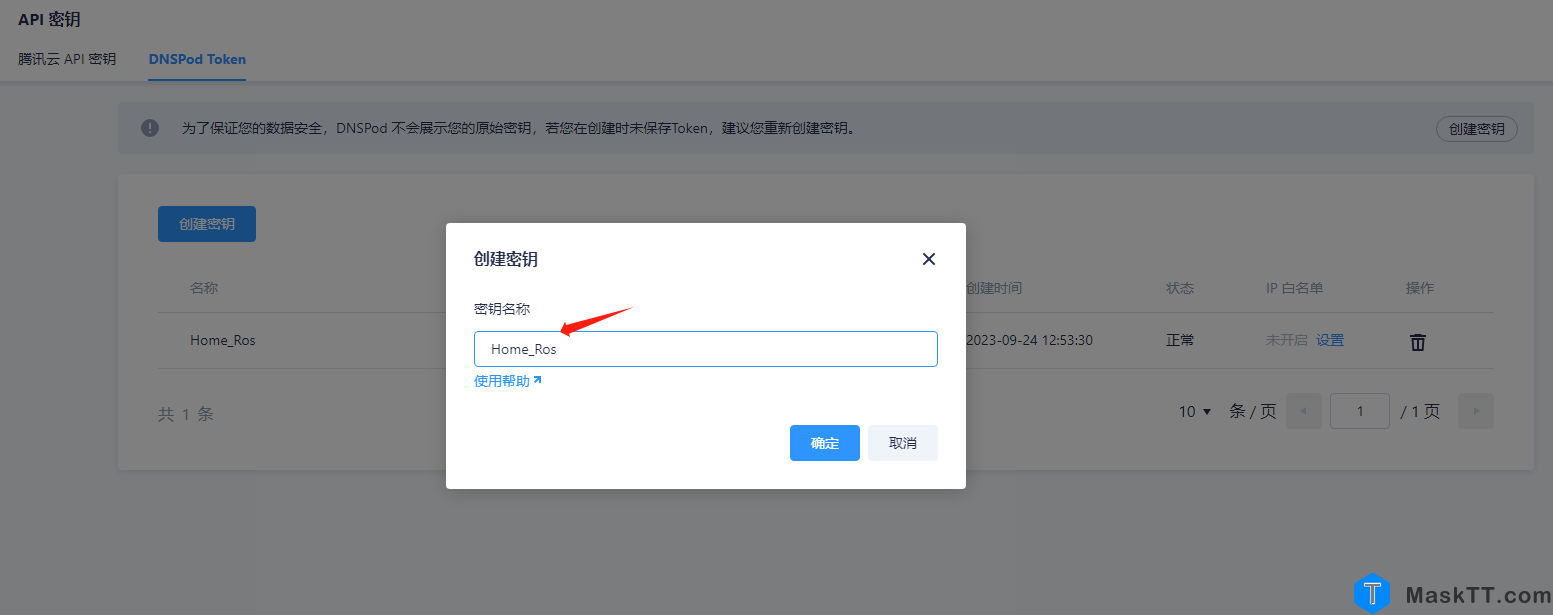Go to the previous page arrow
The image size is (1553, 615).
point(1304,411)
